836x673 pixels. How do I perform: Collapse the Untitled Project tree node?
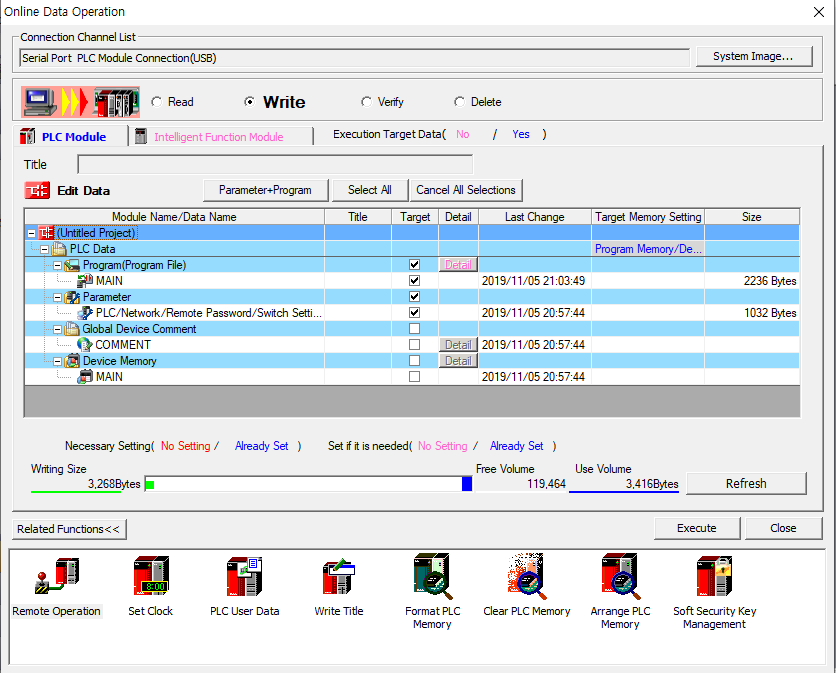pos(31,233)
